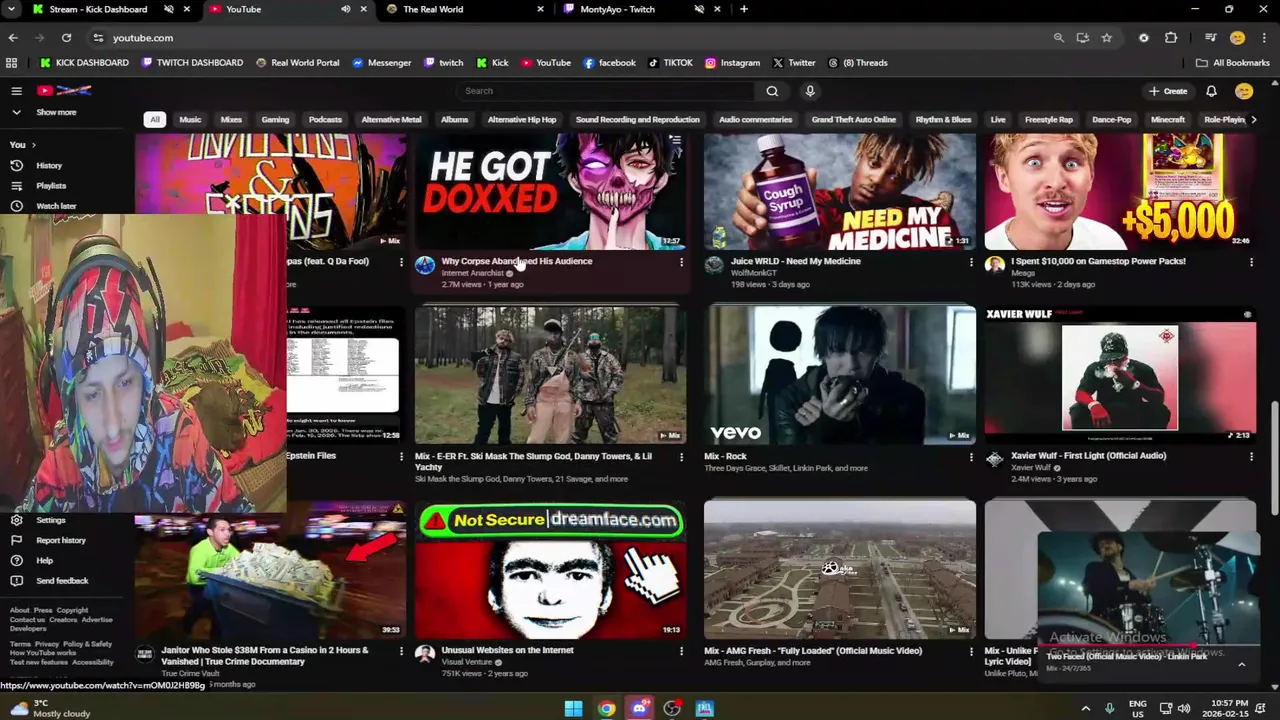Open weather widget showing Mostly cloudy
Screen dimensions: 1280x720
point(50,709)
